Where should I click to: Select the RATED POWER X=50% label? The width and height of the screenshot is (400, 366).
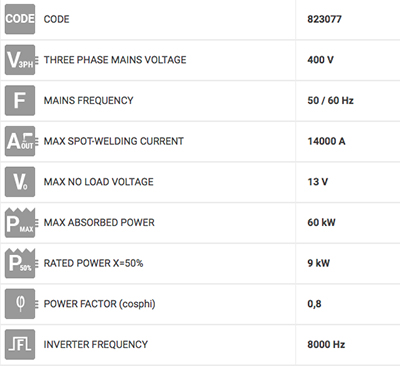pos(93,263)
